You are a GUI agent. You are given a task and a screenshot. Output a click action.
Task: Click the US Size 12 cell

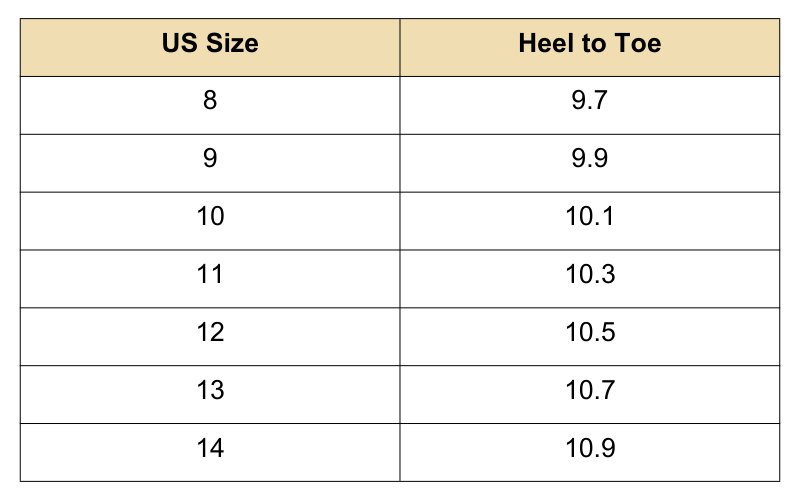[x=210, y=333]
